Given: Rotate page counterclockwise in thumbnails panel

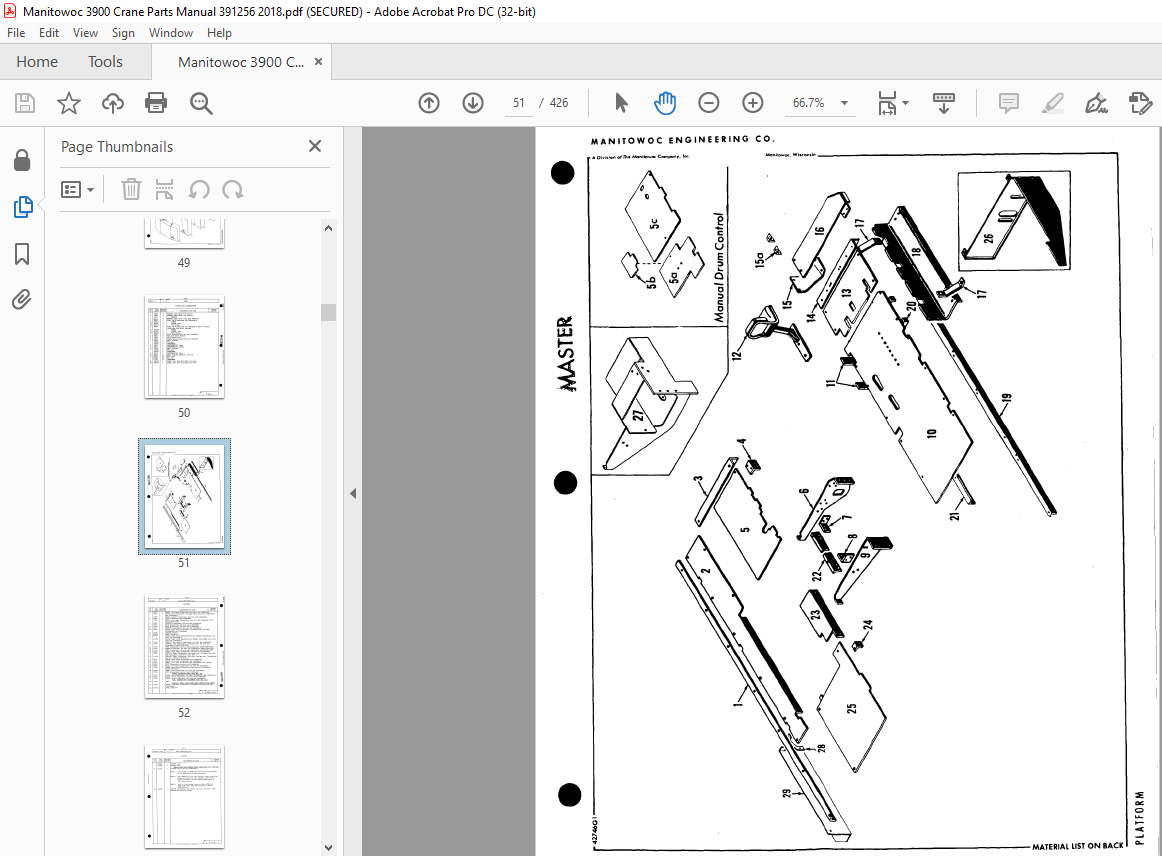Looking at the screenshot, I should [x=199, y=190].
